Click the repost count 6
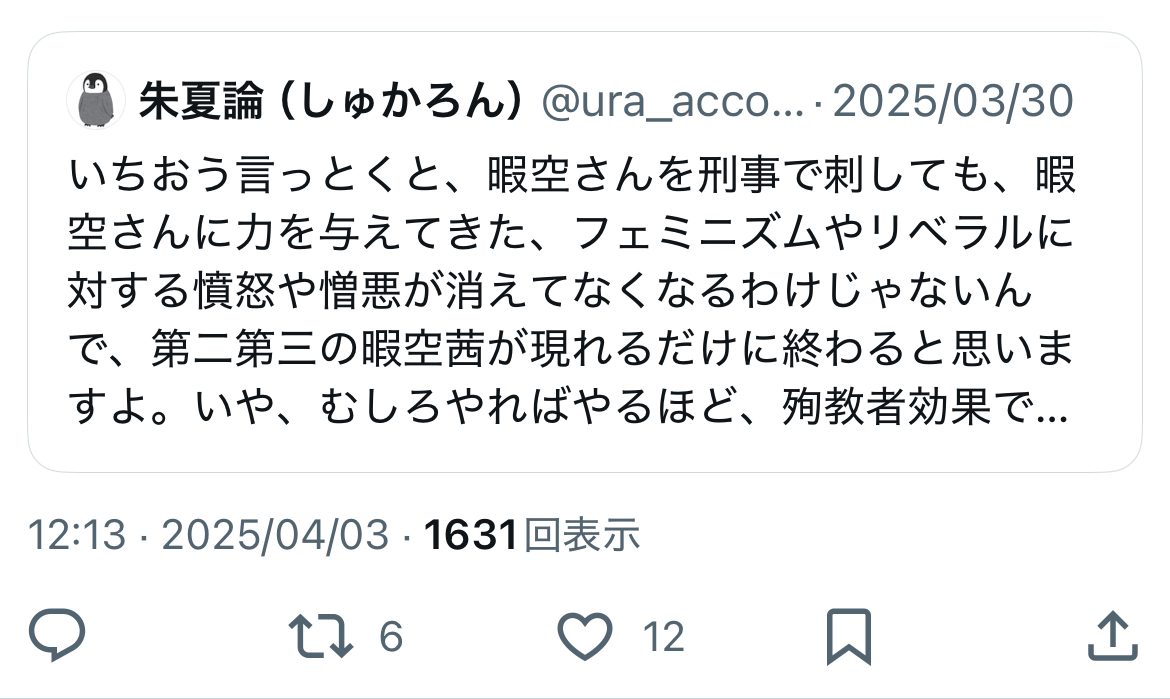1170x699 pixels. click(x=391, y=637)
